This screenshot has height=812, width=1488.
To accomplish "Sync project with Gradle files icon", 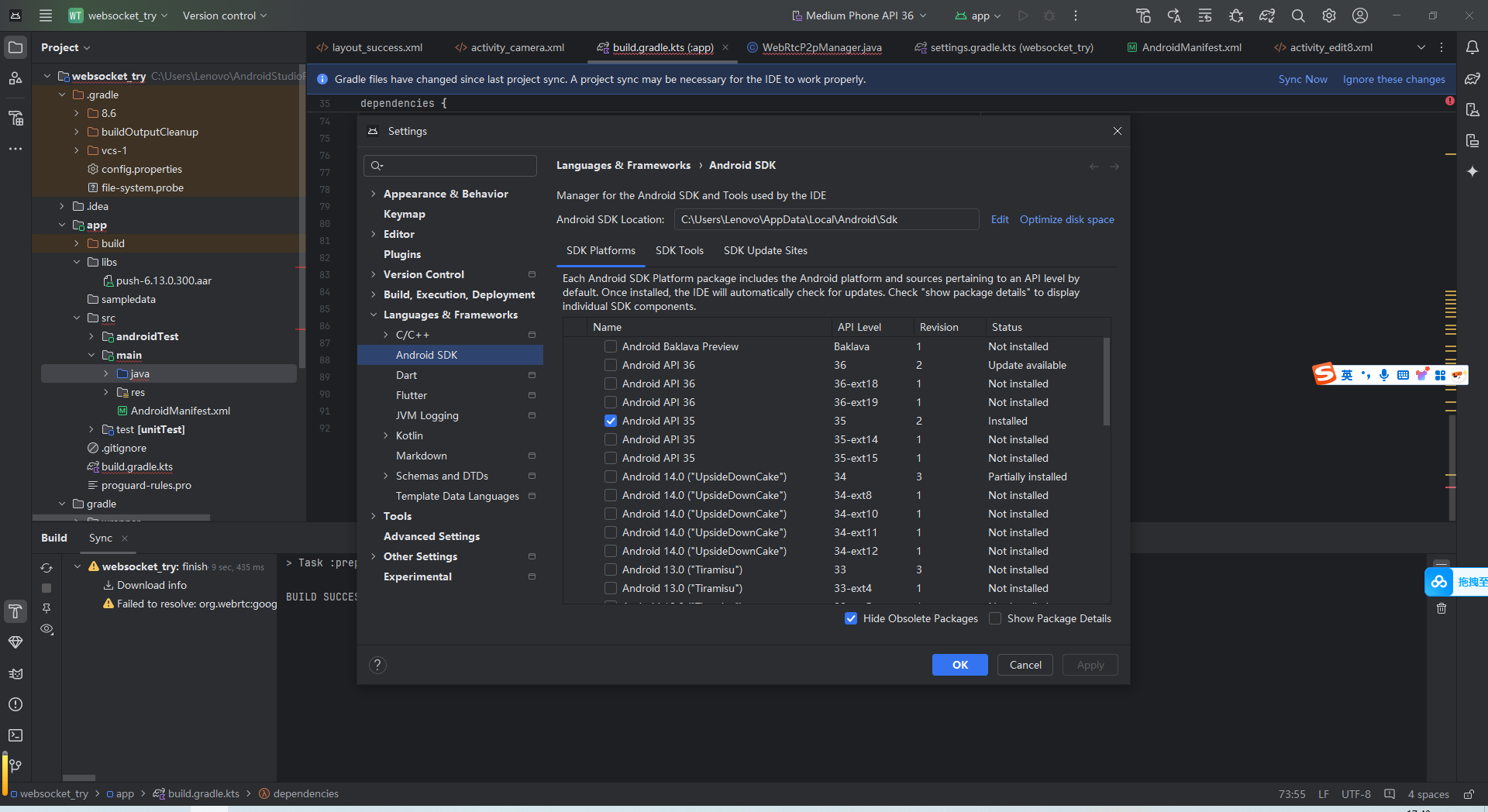I will pos(1267,15).
